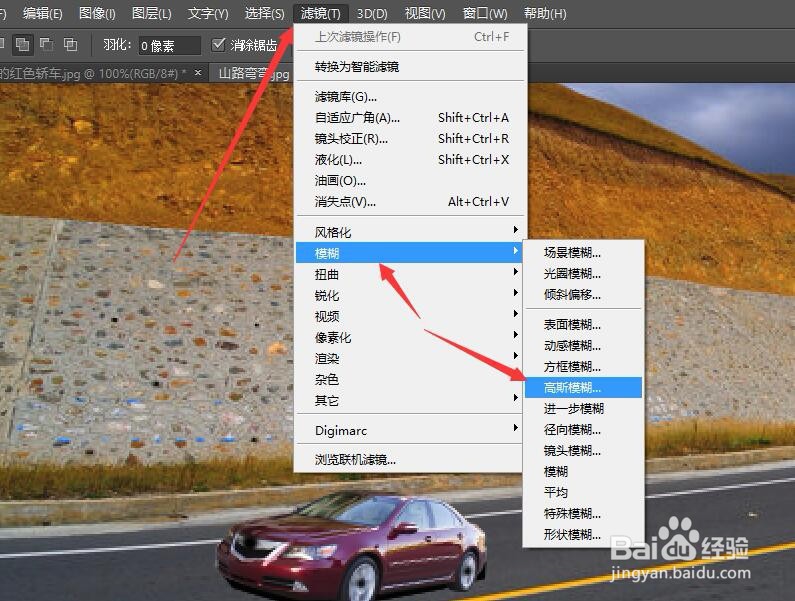
Task: Close the open 滤镜(T) menu
Action: [320, 13]
